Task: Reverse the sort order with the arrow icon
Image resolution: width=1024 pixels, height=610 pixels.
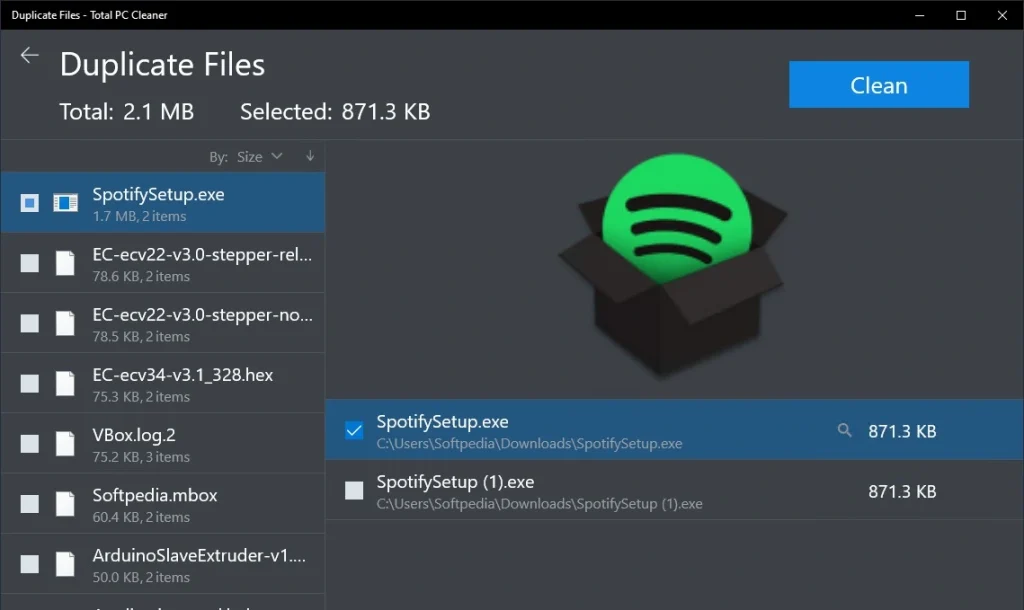Action: (x=310, y=156)
